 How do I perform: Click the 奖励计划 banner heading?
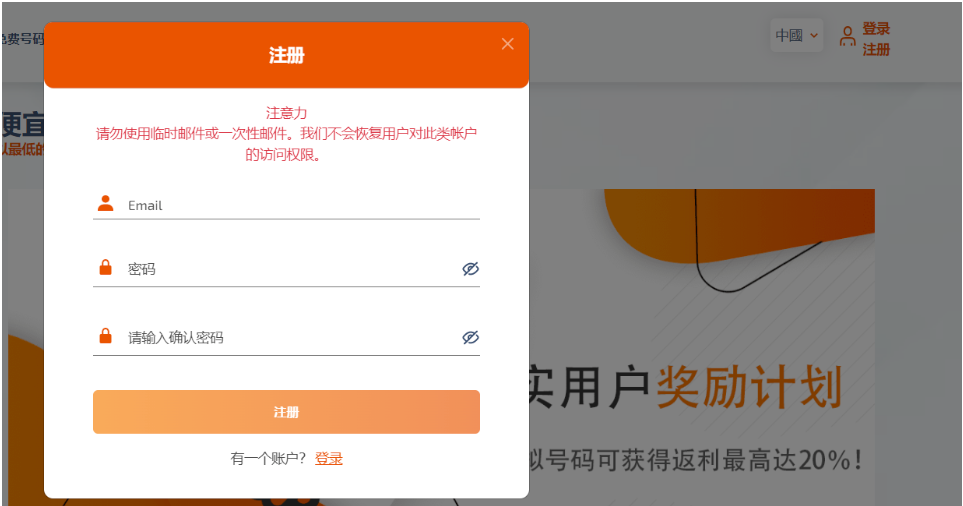point(748,388)
